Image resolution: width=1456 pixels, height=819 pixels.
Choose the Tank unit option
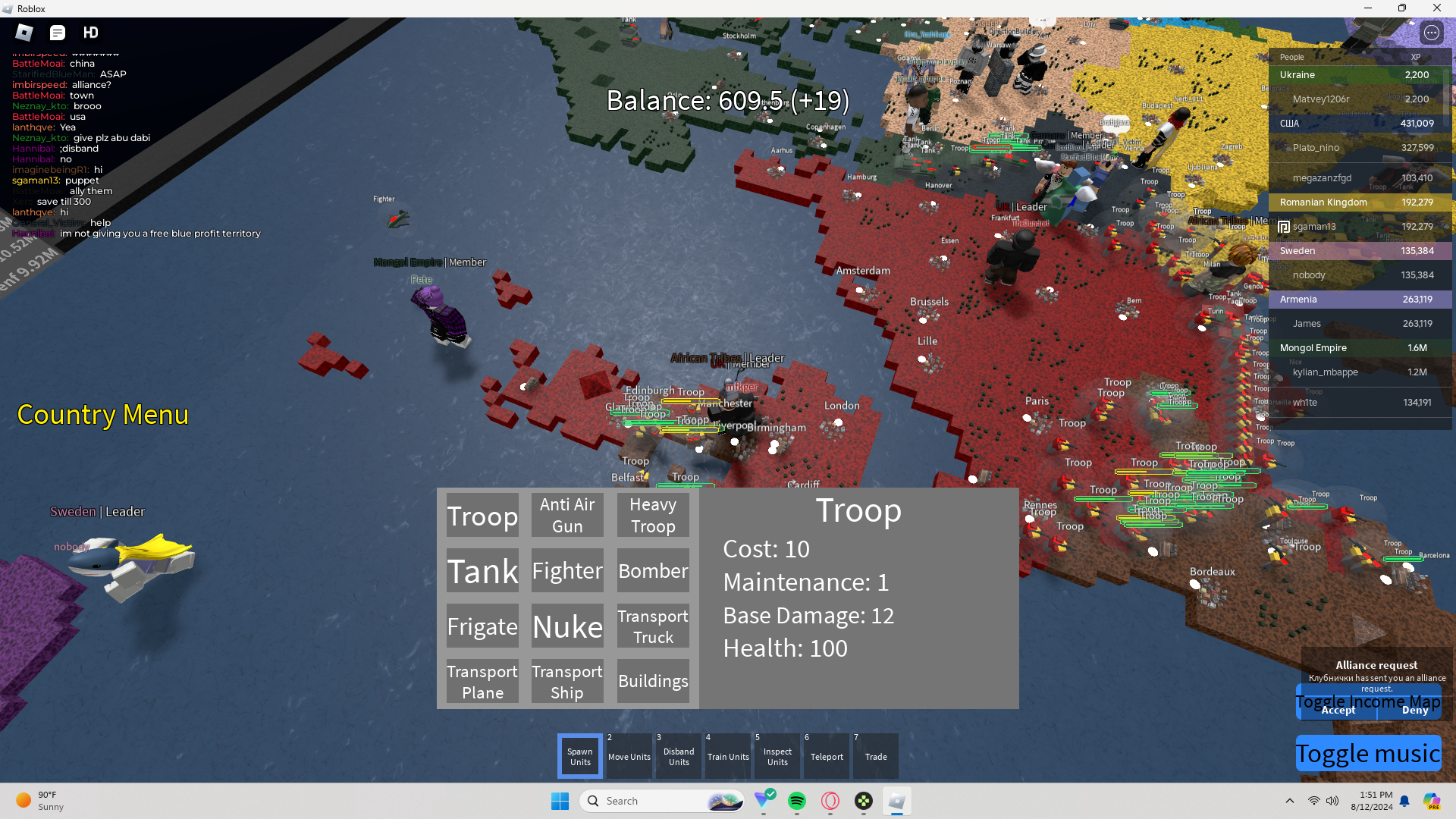(482, 571)
